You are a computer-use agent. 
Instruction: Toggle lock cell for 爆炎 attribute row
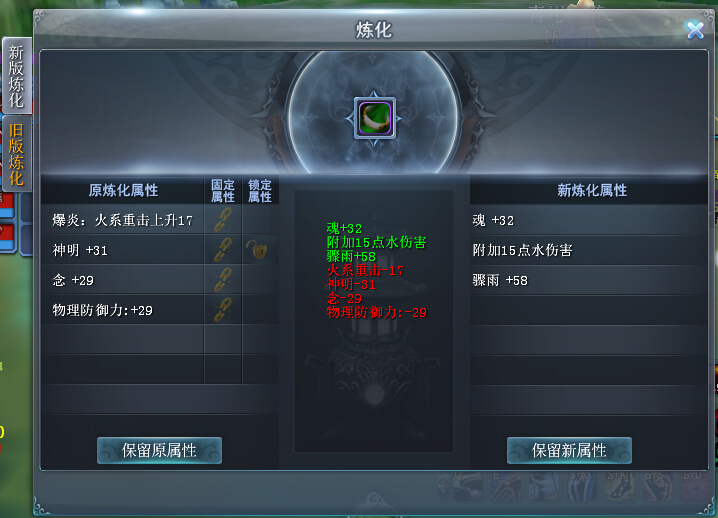260,220
